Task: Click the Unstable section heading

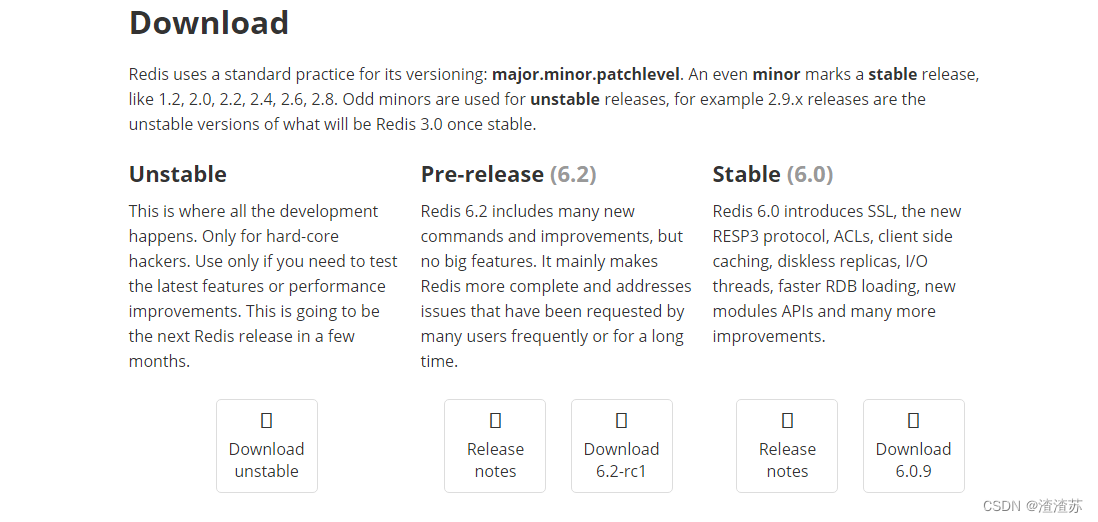Action: (x=178, y=174)
